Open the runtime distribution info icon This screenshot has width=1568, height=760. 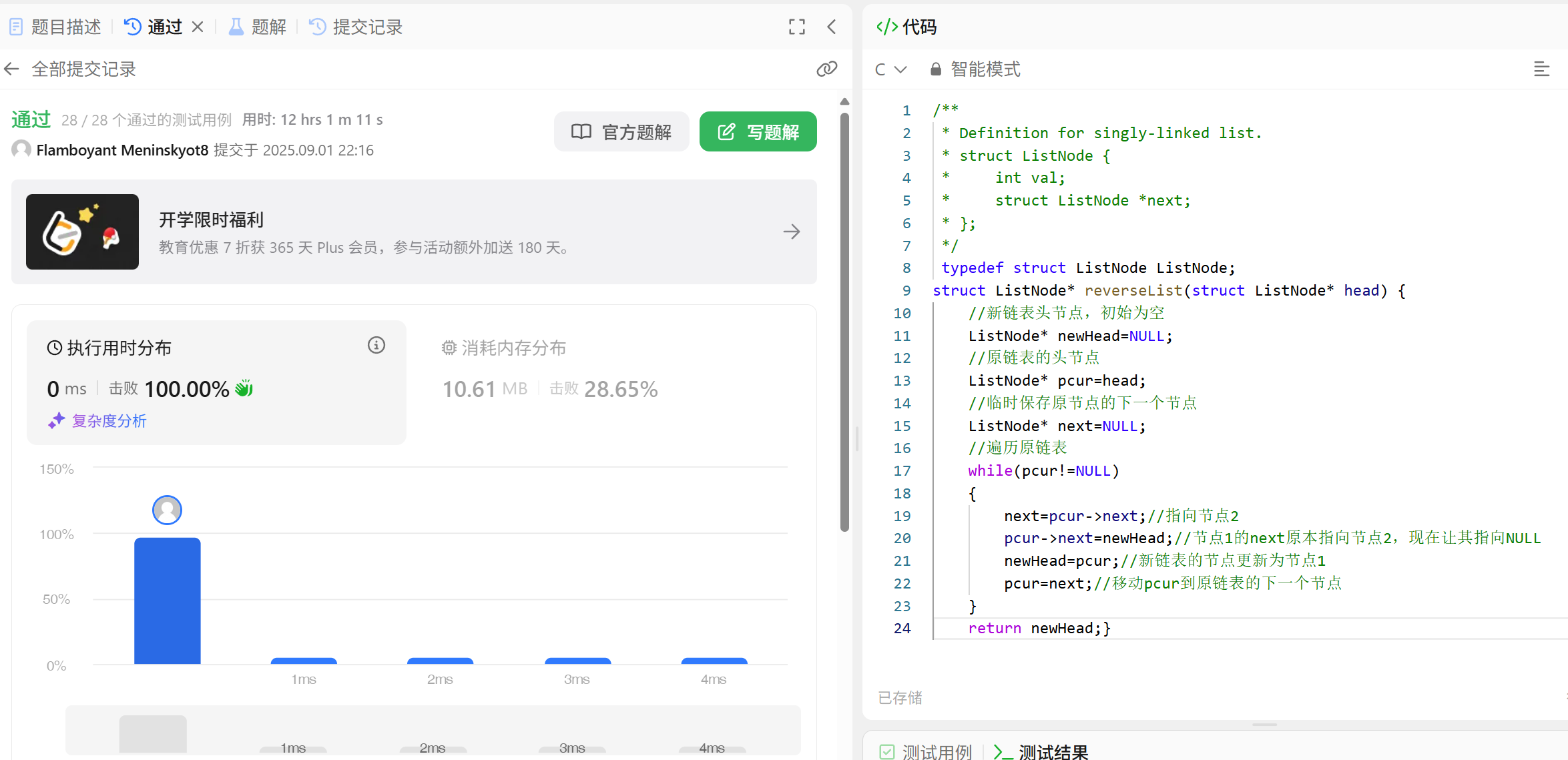pos(376,345)
